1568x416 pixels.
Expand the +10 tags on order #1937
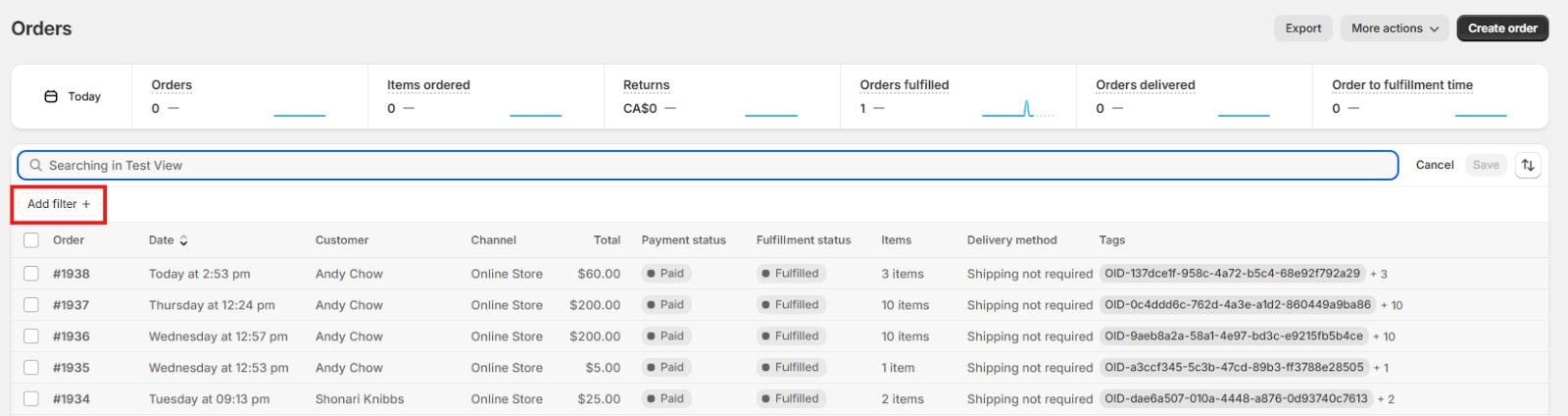[x=1392, y=305]
